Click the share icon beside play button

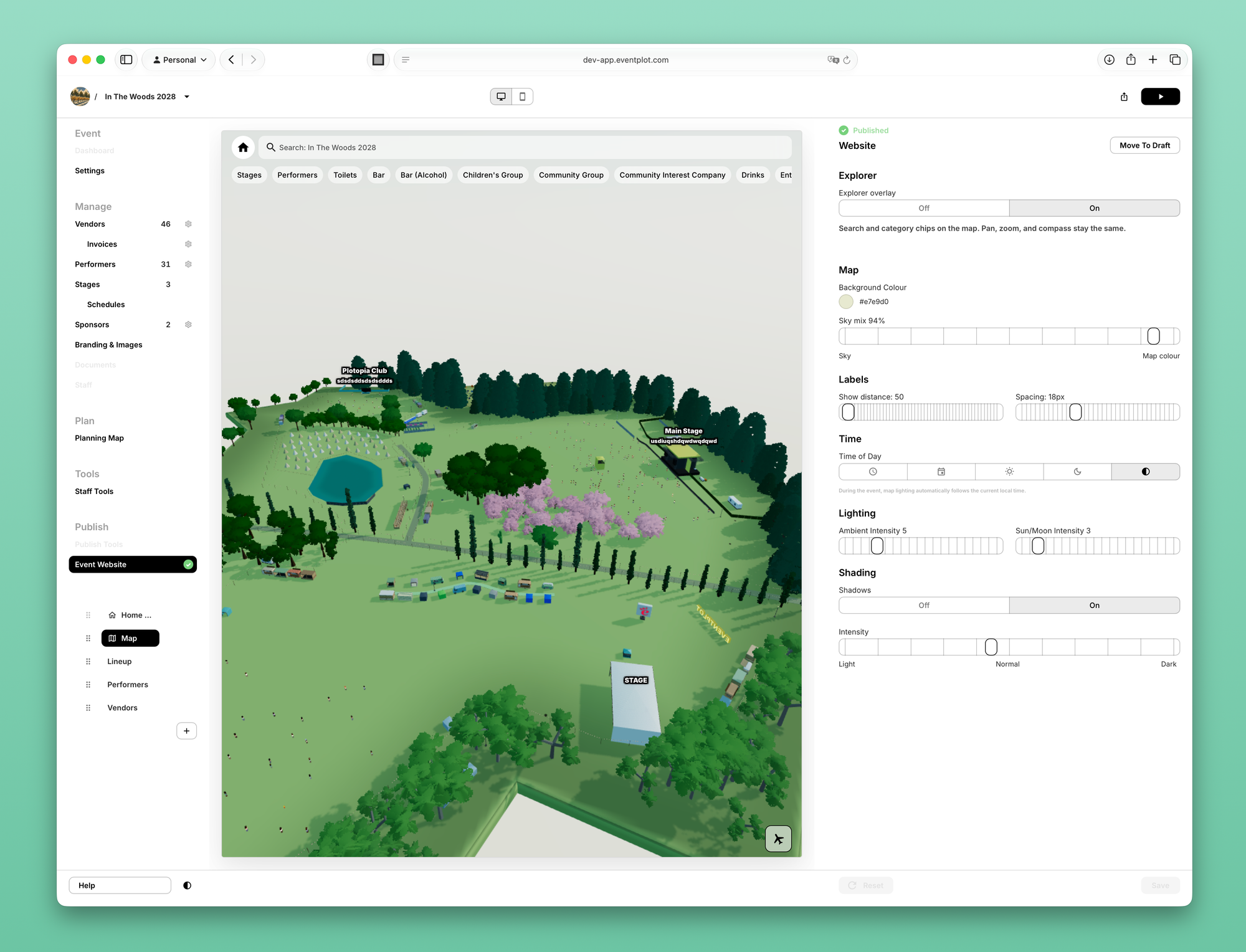pos(1124,97)
